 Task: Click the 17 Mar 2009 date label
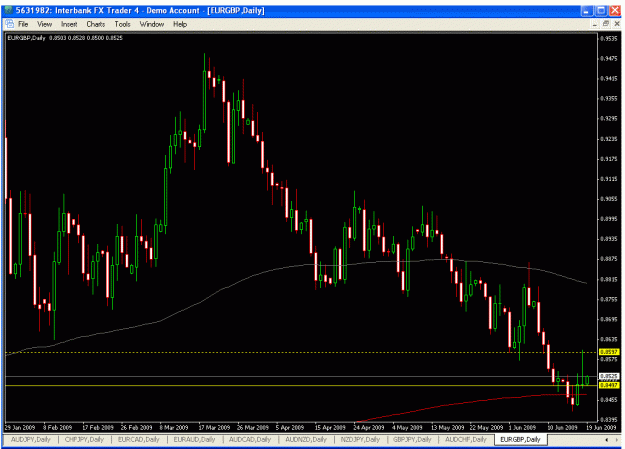(x=214, y=427)
